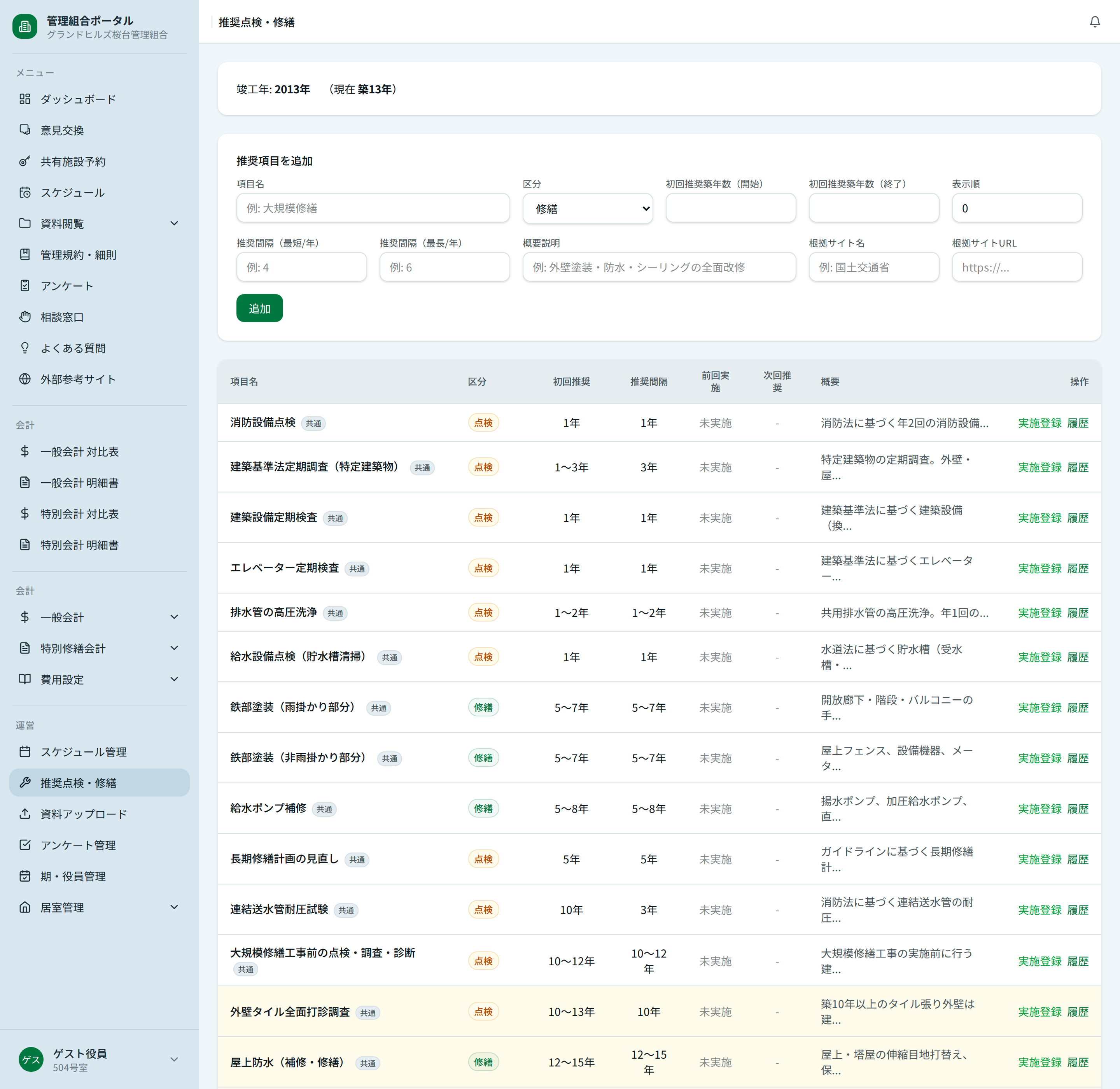This screenshot has height=1089, width=1120.
Task: Open the 区分 dropdown showing 修繕
Action: pos(587,209)
